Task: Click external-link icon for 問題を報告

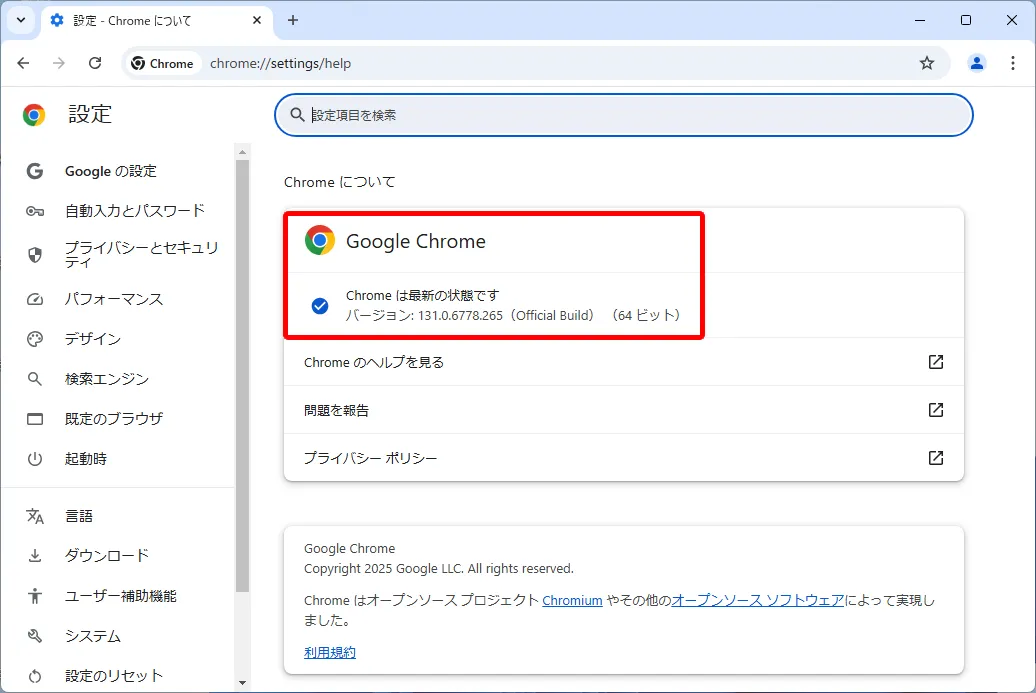Action: [936, 410]
